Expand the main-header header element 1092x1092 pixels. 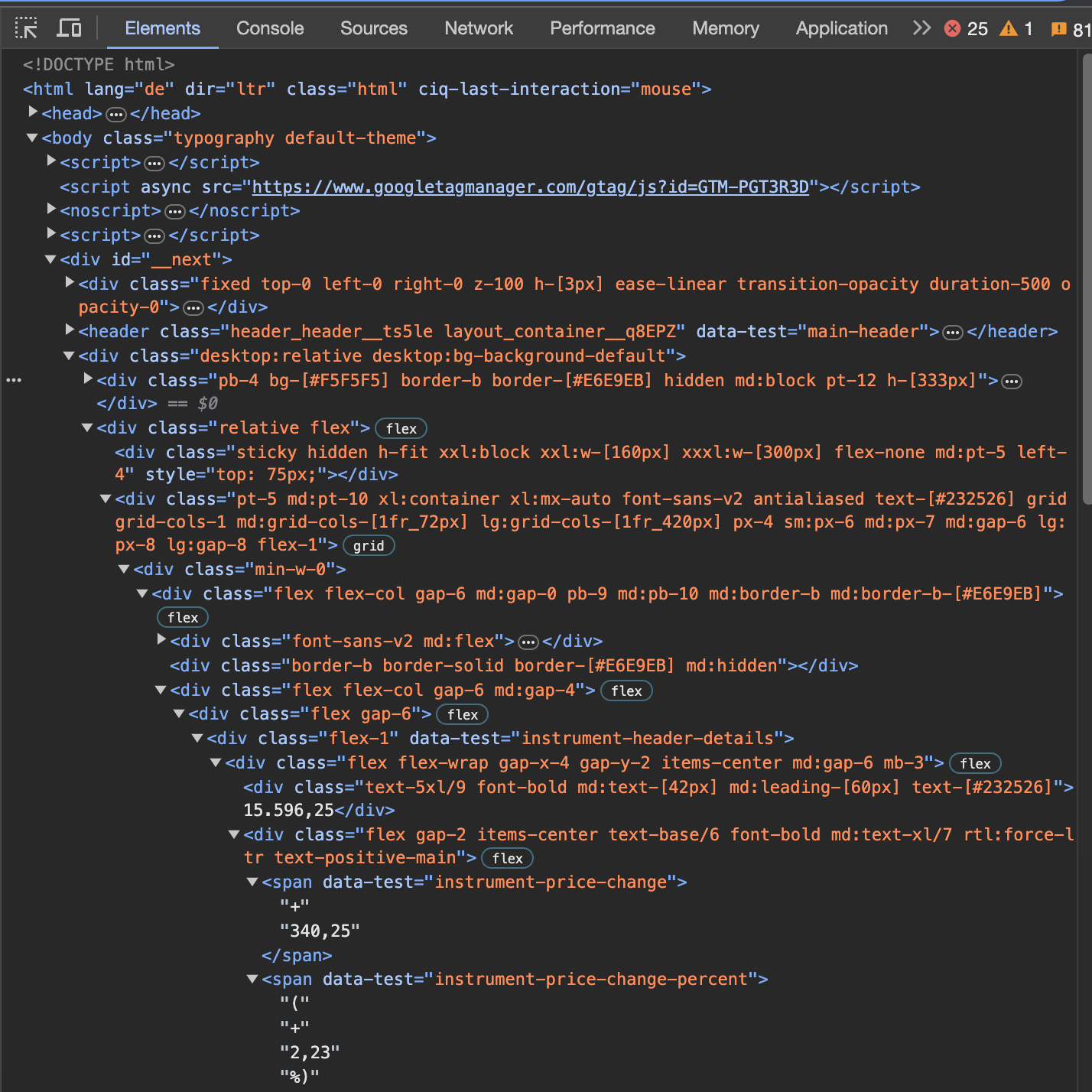pos(70,330)
